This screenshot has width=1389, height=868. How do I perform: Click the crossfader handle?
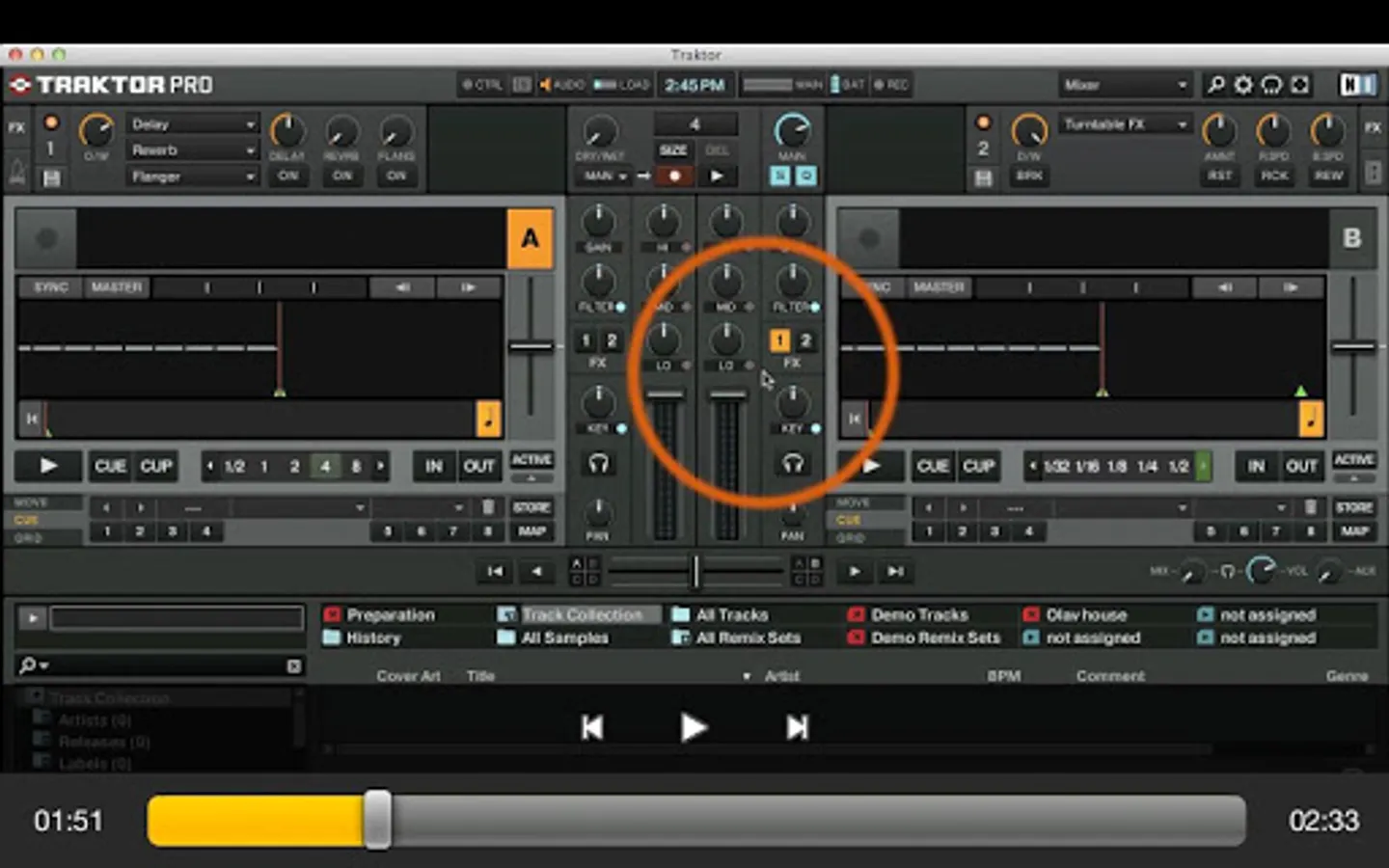tap(694, 571)
